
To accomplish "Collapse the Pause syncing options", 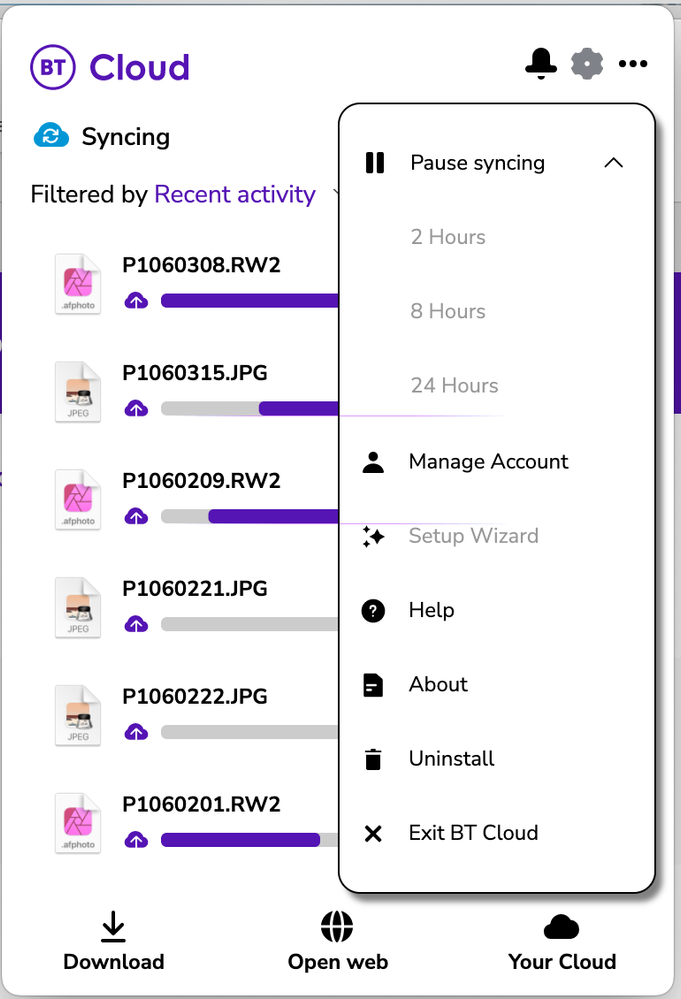I will point(613,162).
